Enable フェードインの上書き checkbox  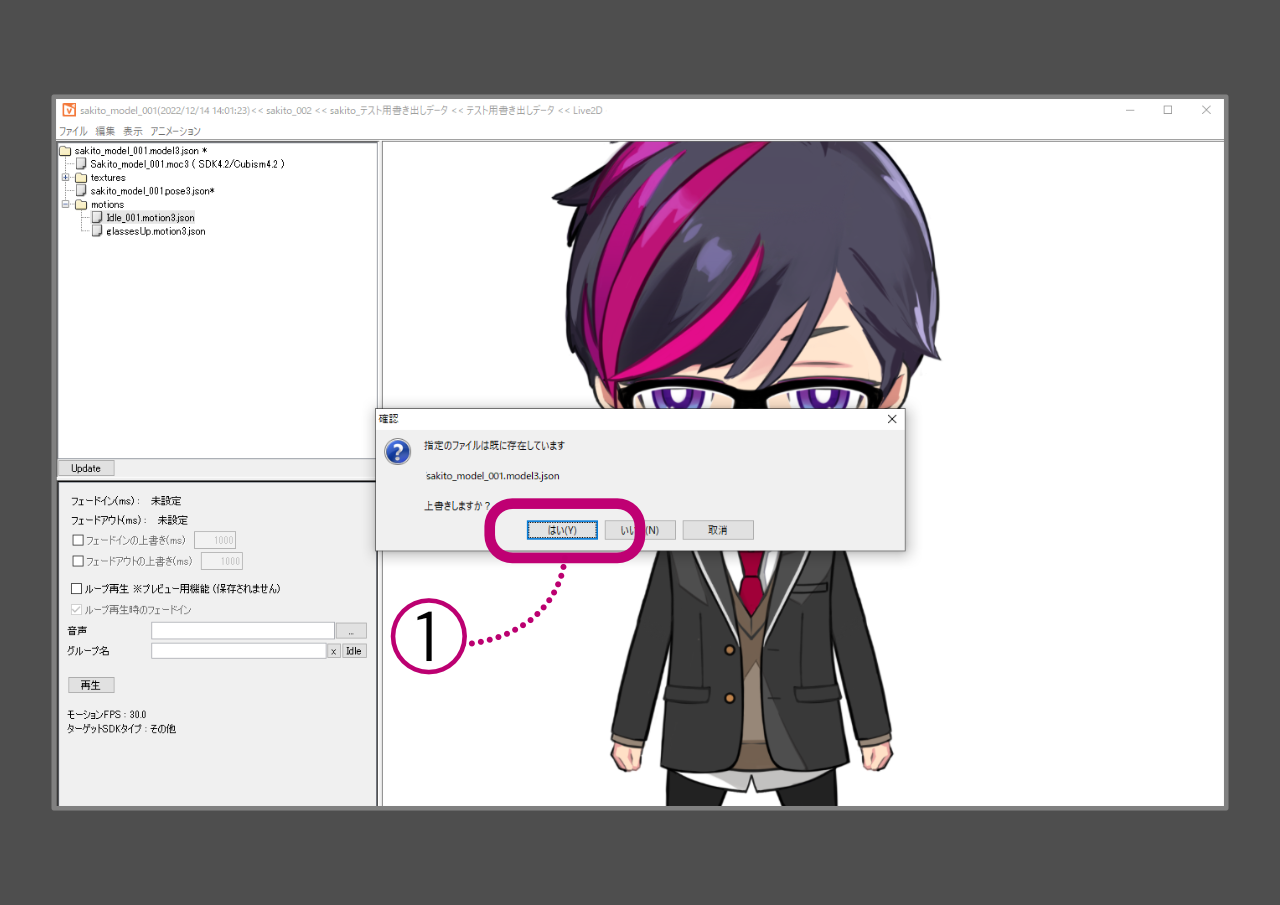78,540
